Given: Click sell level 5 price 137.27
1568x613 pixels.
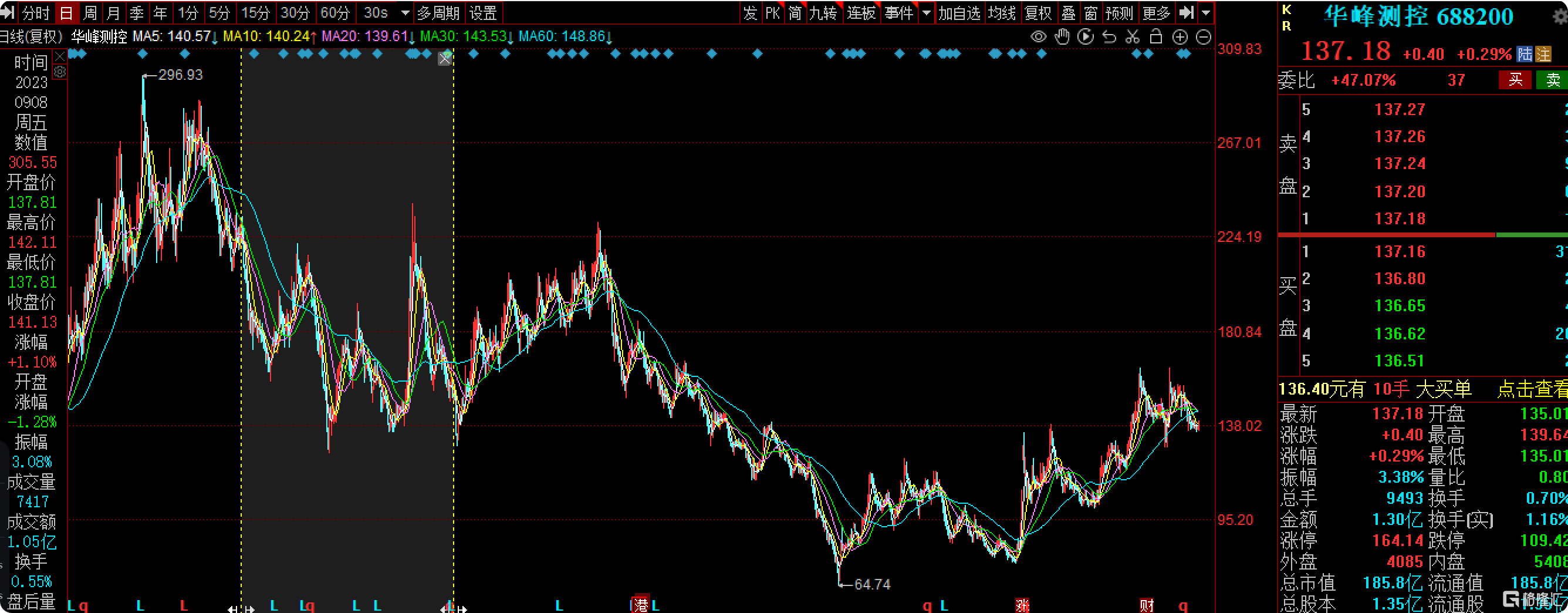Looking at the screenshot, I should (x=1400, y=110).
